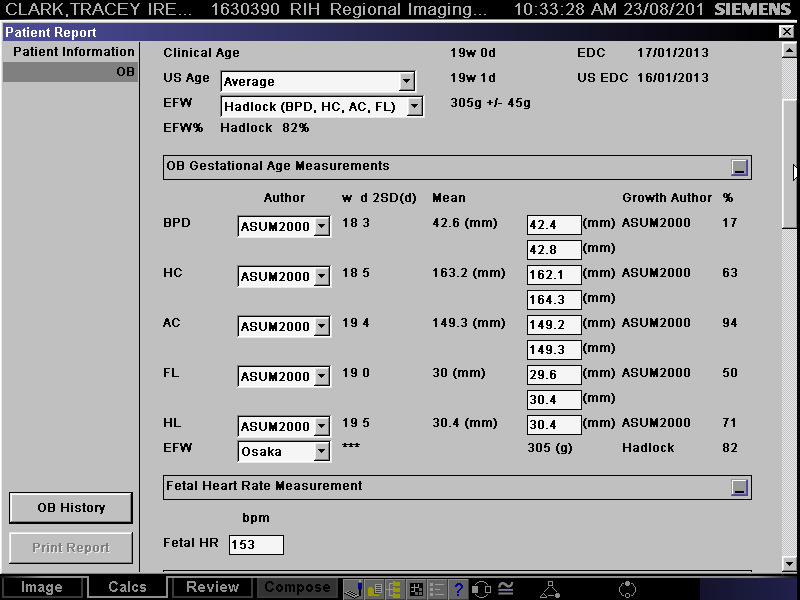
Task: Click the US Age value 19w 1d
Action: pos(472,78)
